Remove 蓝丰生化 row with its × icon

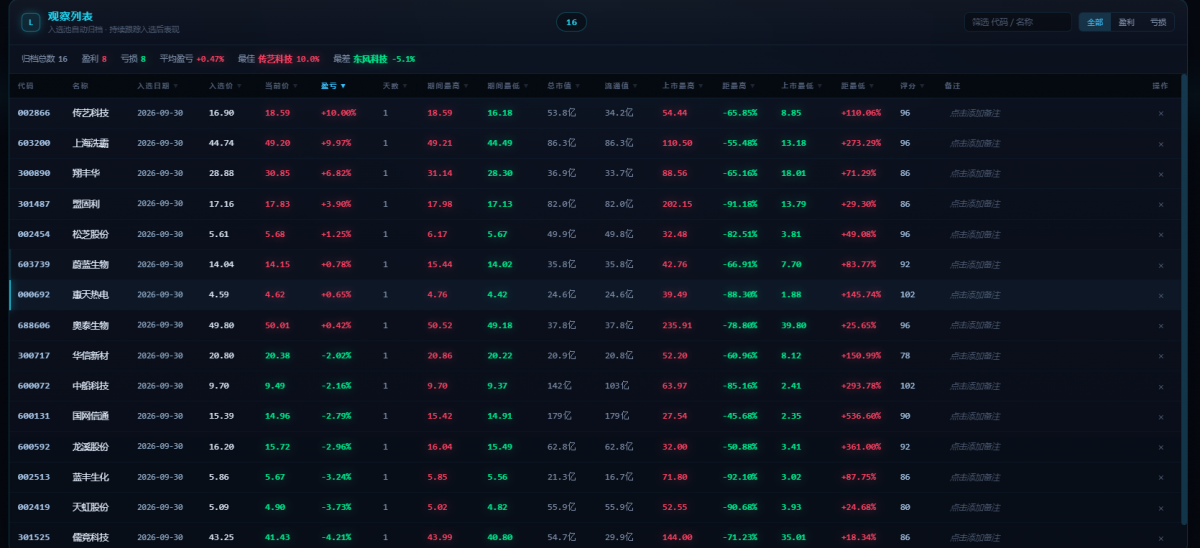pyautogui.click(x=1160, y=477)
